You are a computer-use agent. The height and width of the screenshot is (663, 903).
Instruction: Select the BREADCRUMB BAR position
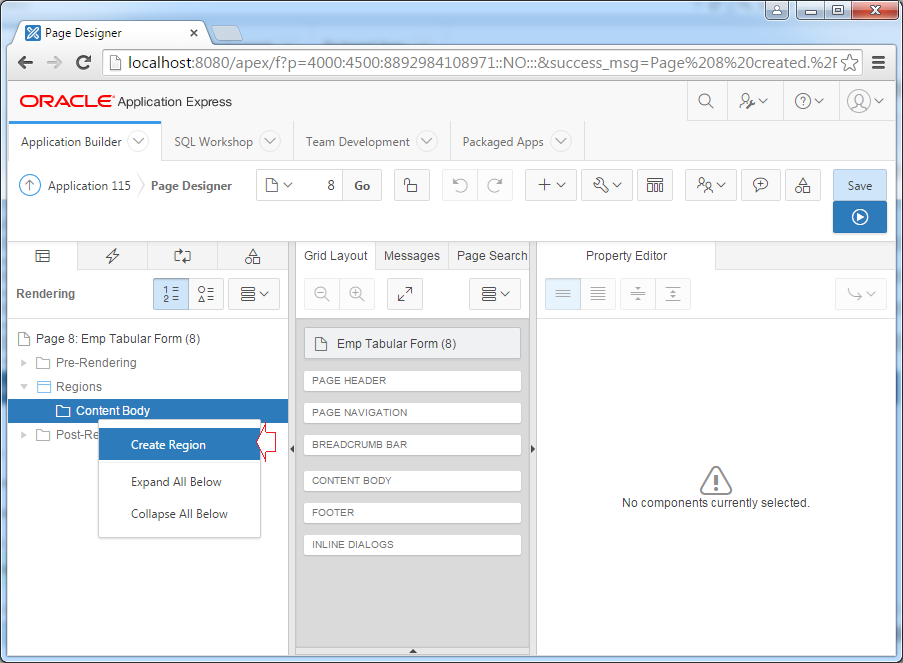(x=412, y=445)
